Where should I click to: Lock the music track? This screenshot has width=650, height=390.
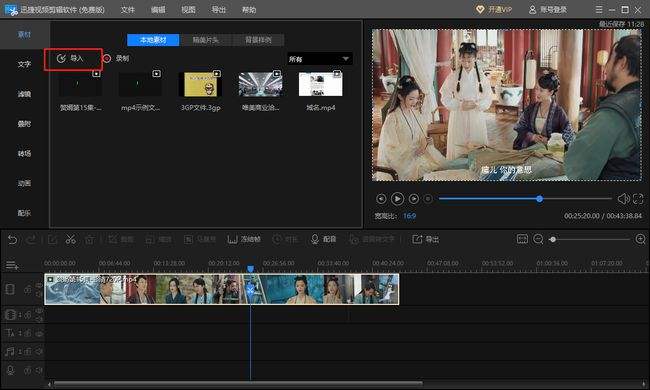tap(27, 352)
